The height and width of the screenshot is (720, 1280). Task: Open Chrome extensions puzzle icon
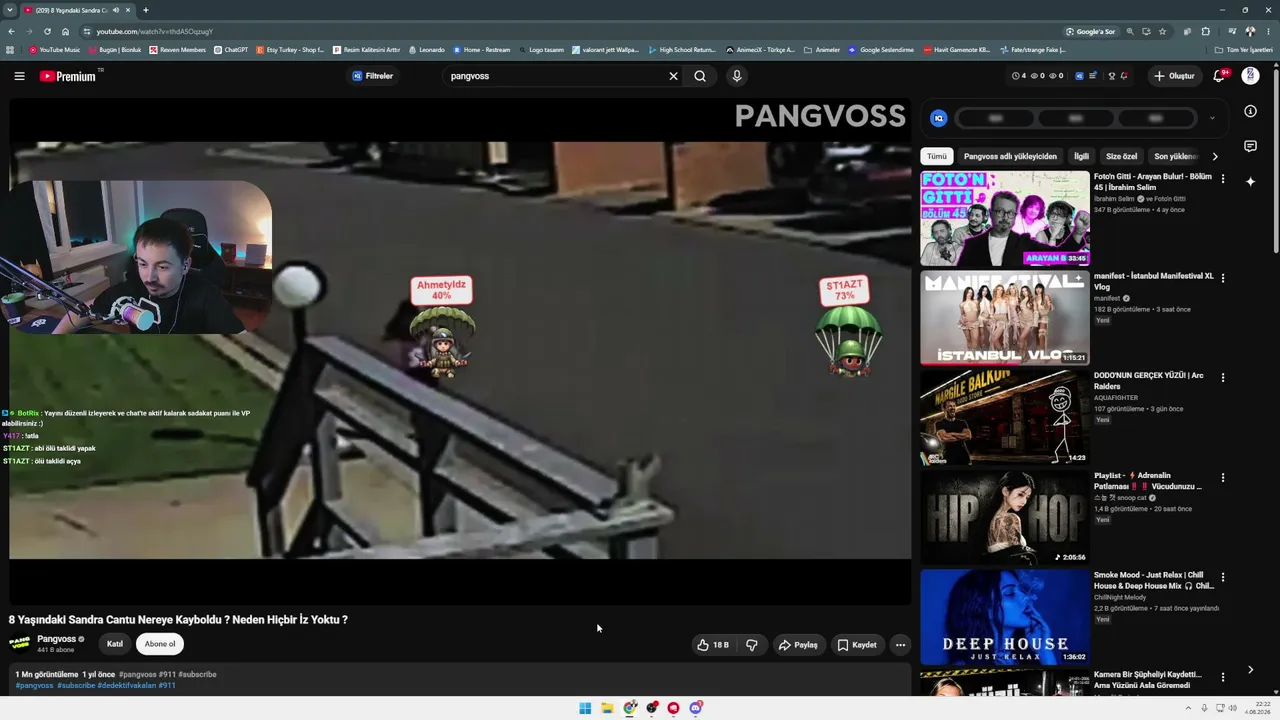(x=1206, y=31)
